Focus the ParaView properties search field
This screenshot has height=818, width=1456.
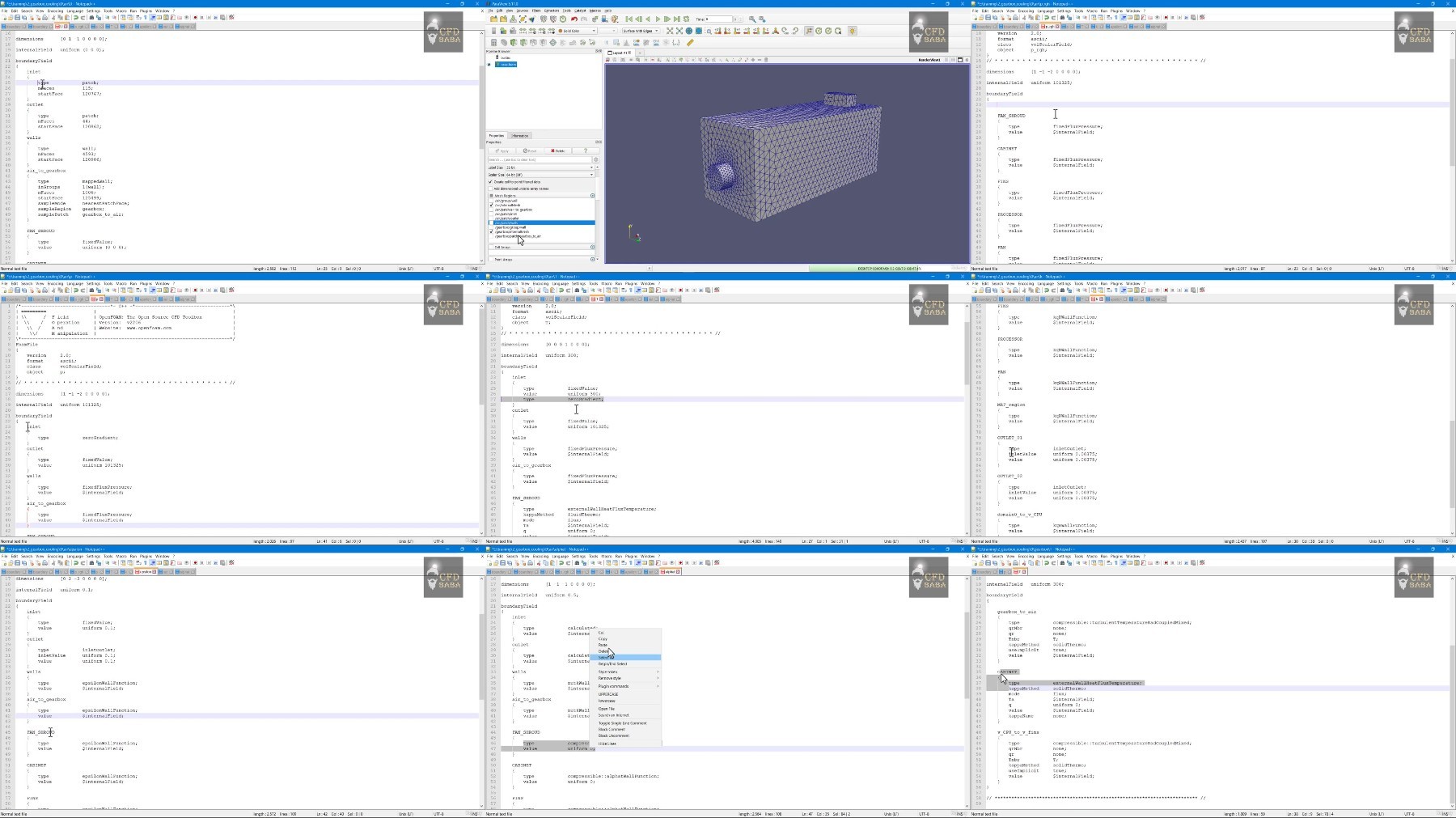click(540, 159)
